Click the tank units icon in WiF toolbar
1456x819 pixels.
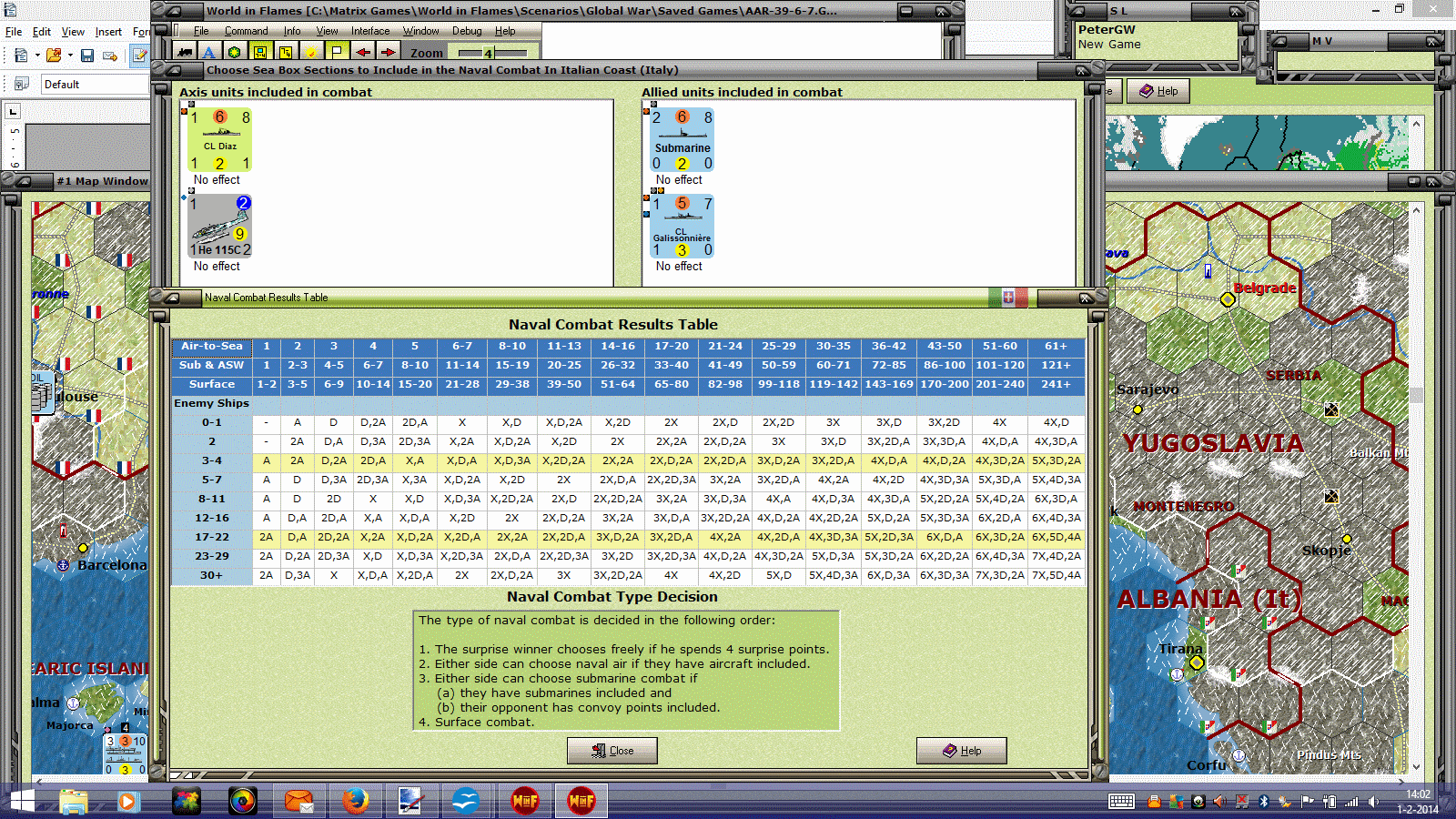pyautogui.click(x=185, y=52)
